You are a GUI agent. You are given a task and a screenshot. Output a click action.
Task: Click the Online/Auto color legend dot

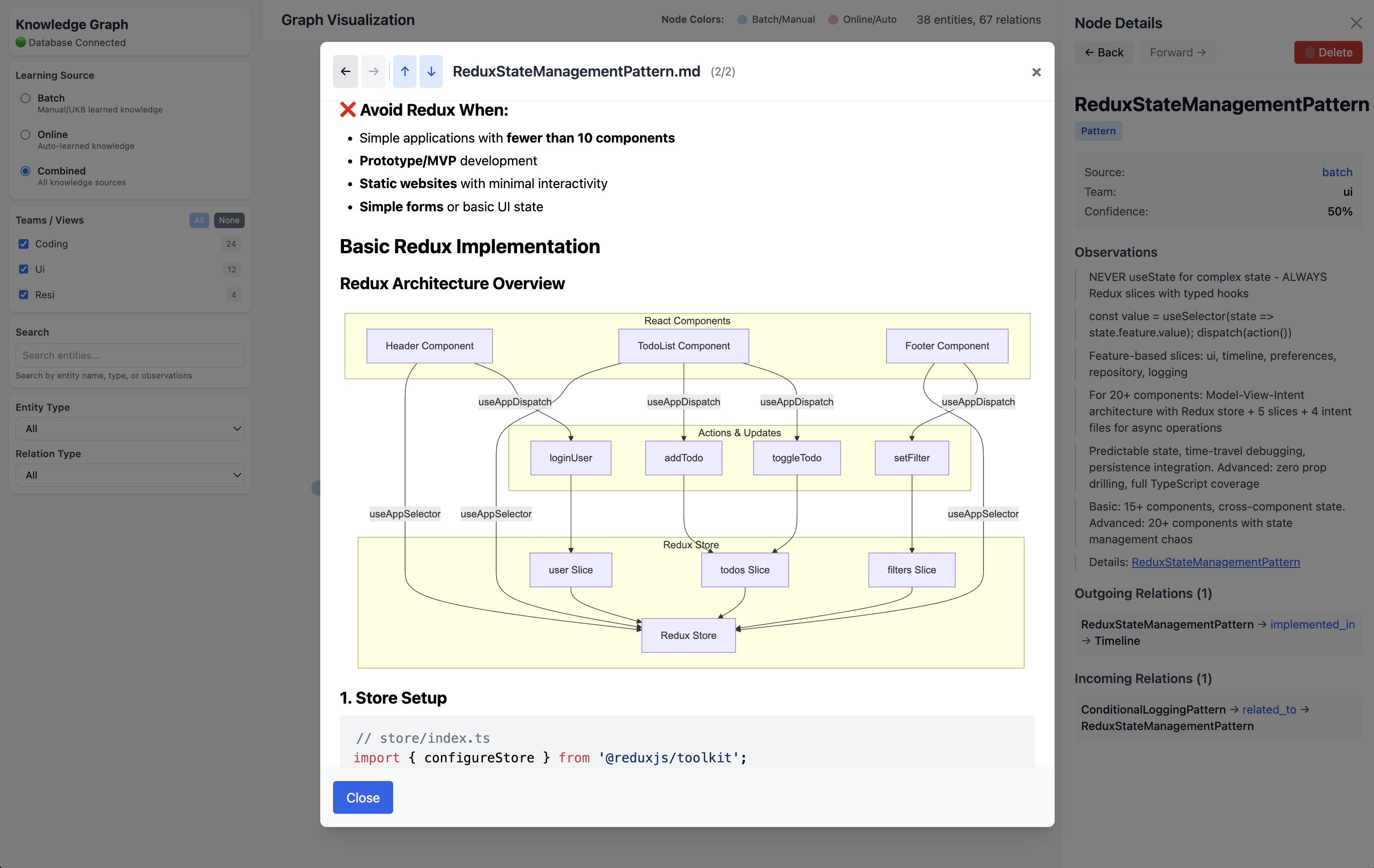click(x=832, y=20)
